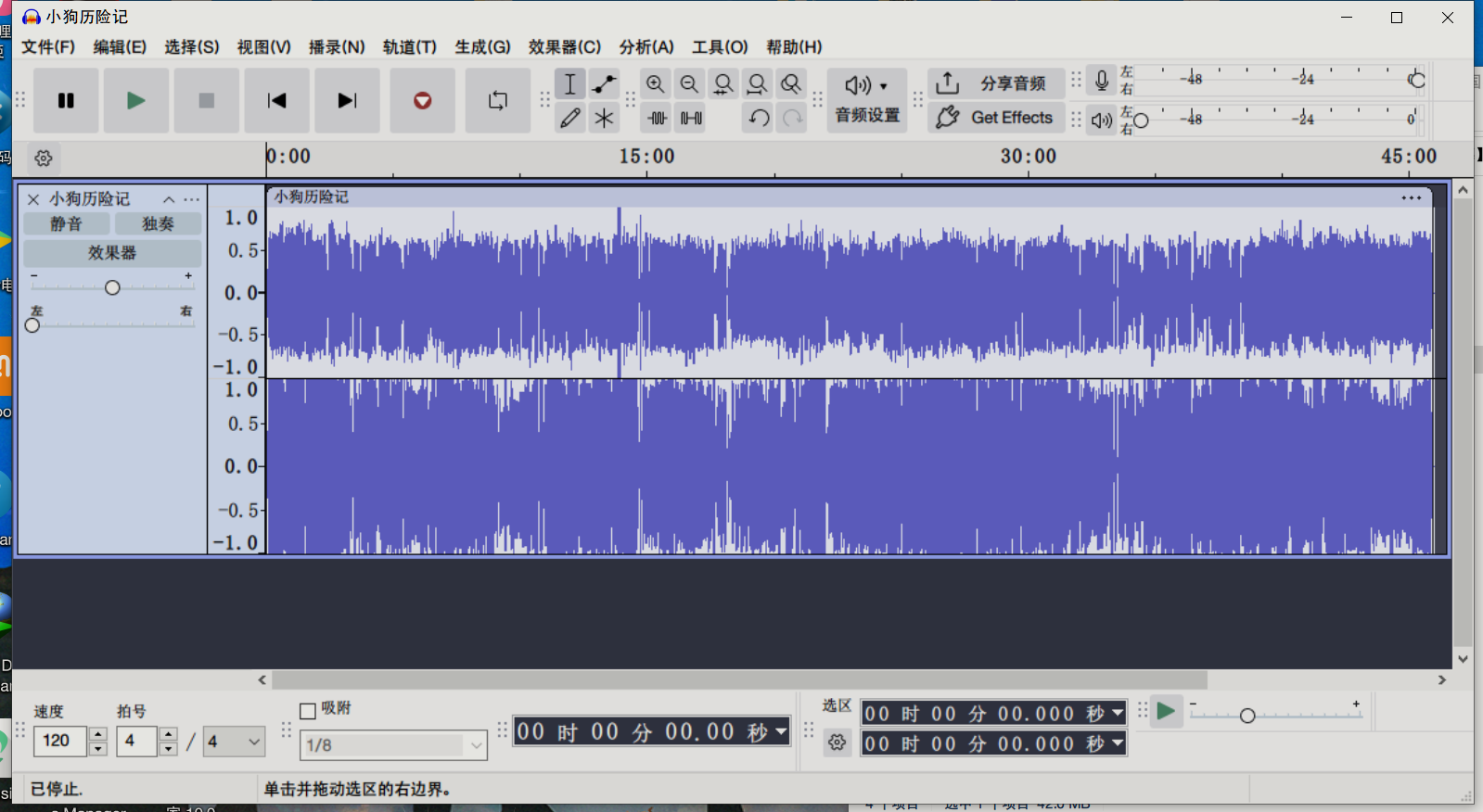Click the Get Effects button
Screen dimensions: 1483x812
tap(996, 118)
